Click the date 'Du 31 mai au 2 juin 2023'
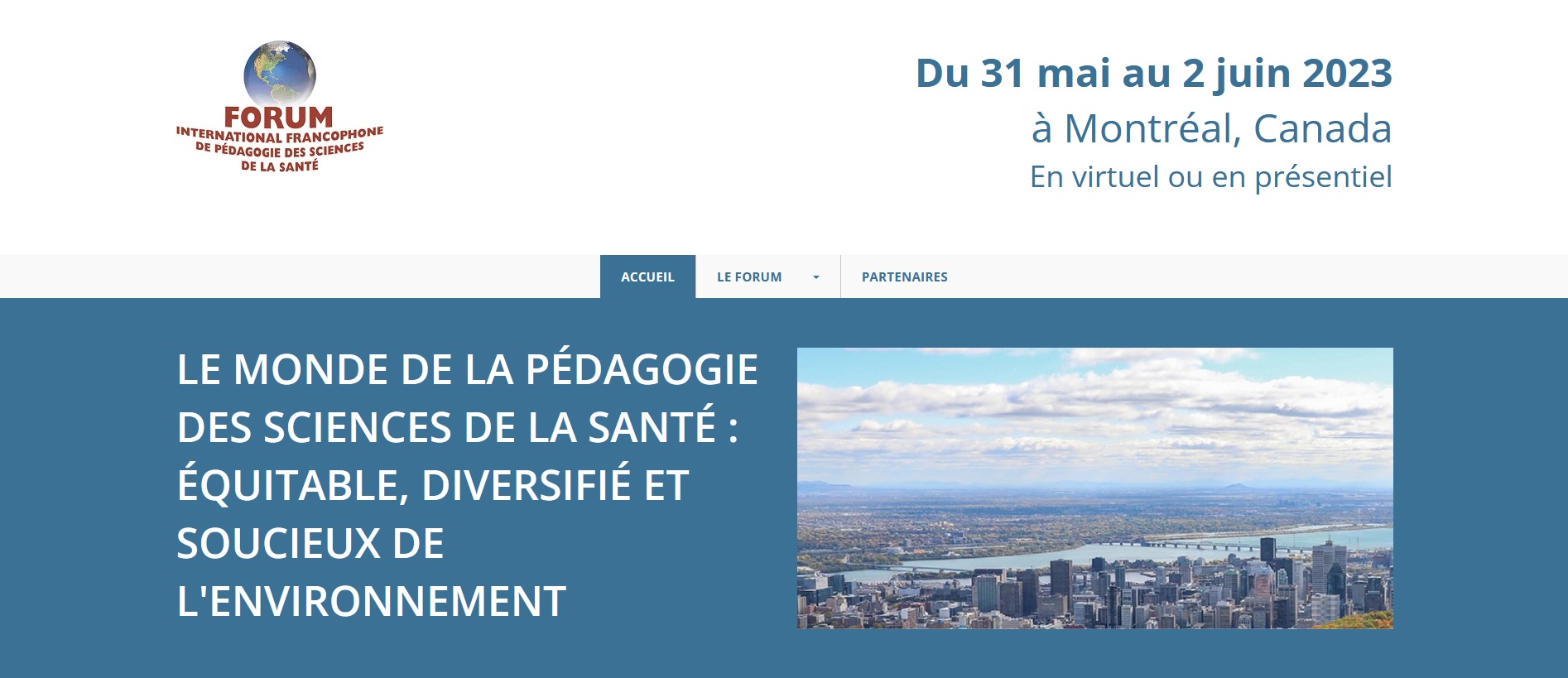 click(x=1153, y=73)
